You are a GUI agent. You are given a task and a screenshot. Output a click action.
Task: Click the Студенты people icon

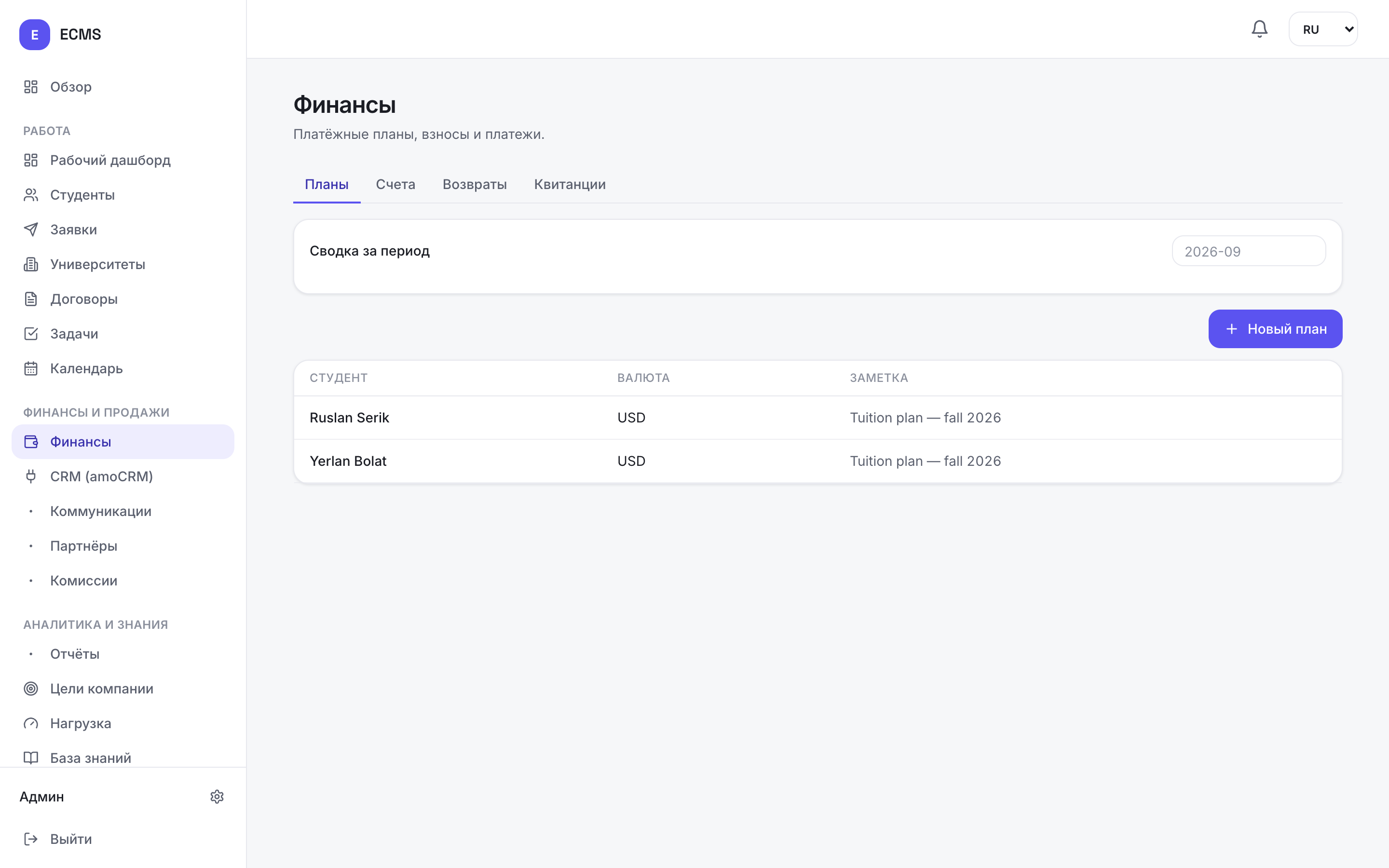31,195
